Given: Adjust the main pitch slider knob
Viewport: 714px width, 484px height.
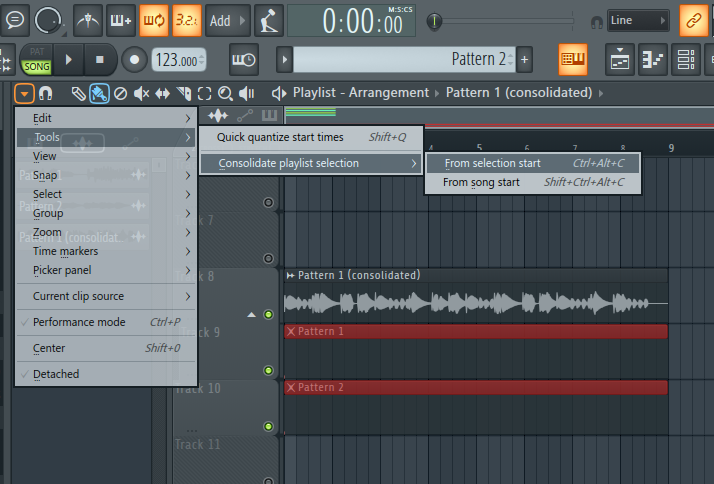Looking at the screenshot, I should point(434,21).
